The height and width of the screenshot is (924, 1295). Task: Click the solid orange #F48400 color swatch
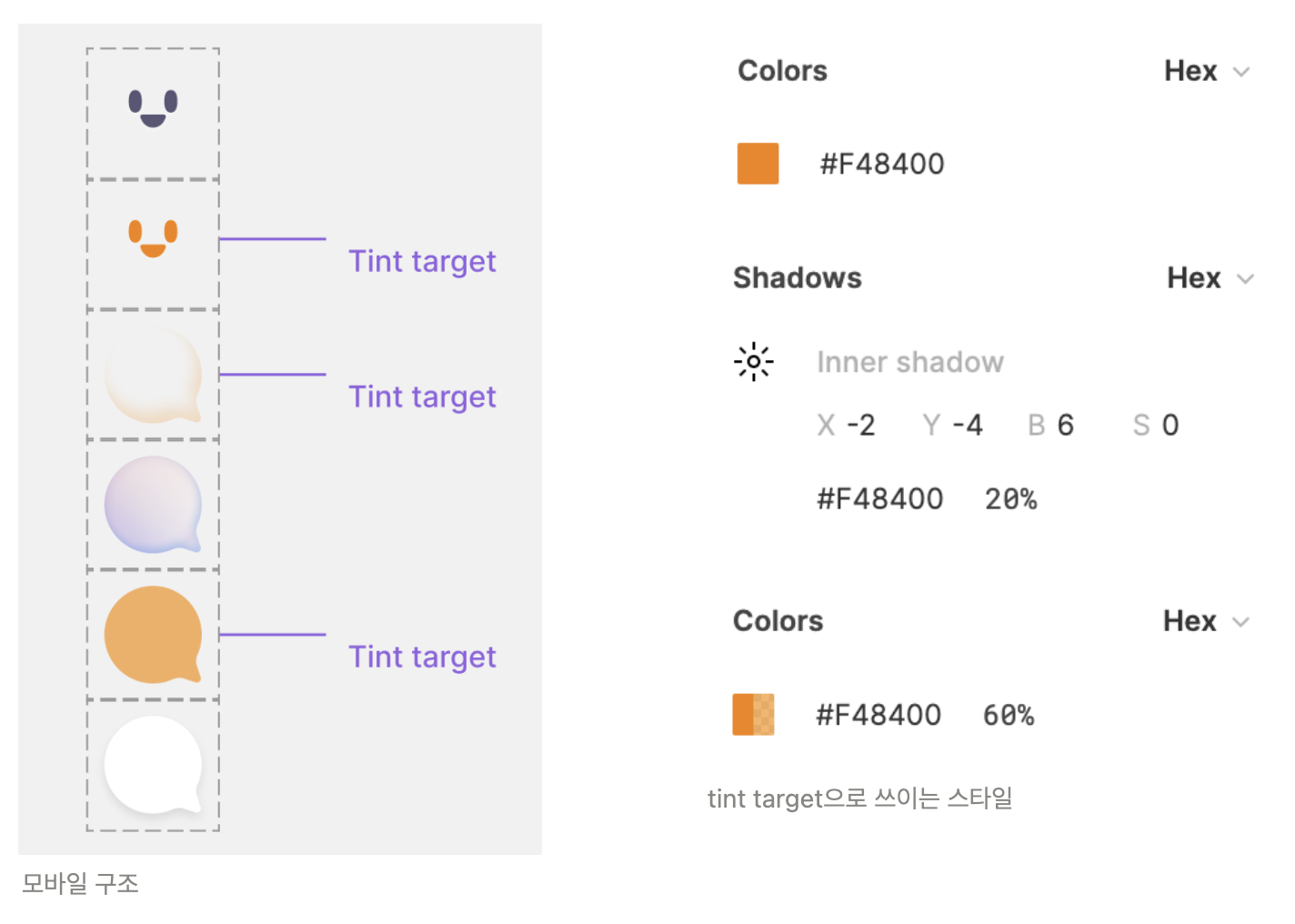click(x=758, y=164)
